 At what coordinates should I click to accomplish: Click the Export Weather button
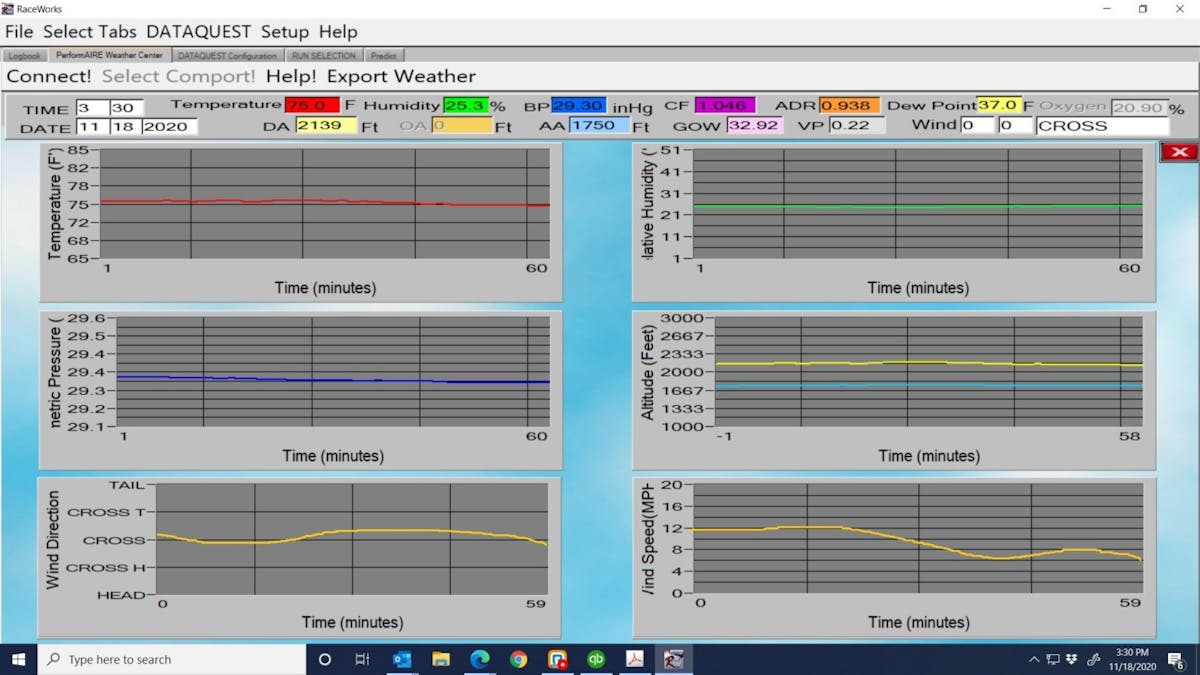point(401,76)
